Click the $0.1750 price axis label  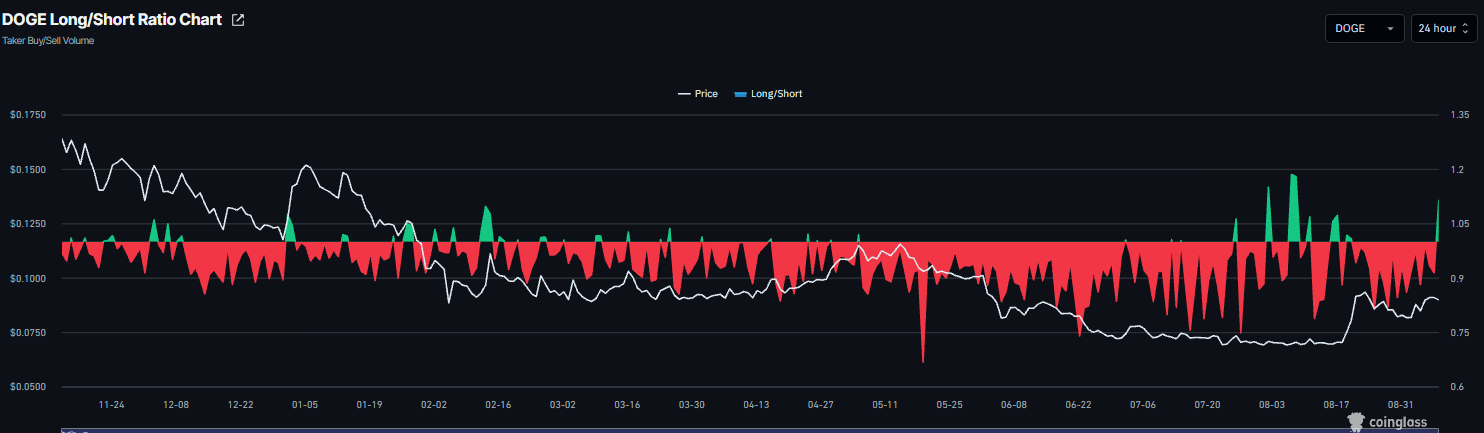tap(28, 116)
